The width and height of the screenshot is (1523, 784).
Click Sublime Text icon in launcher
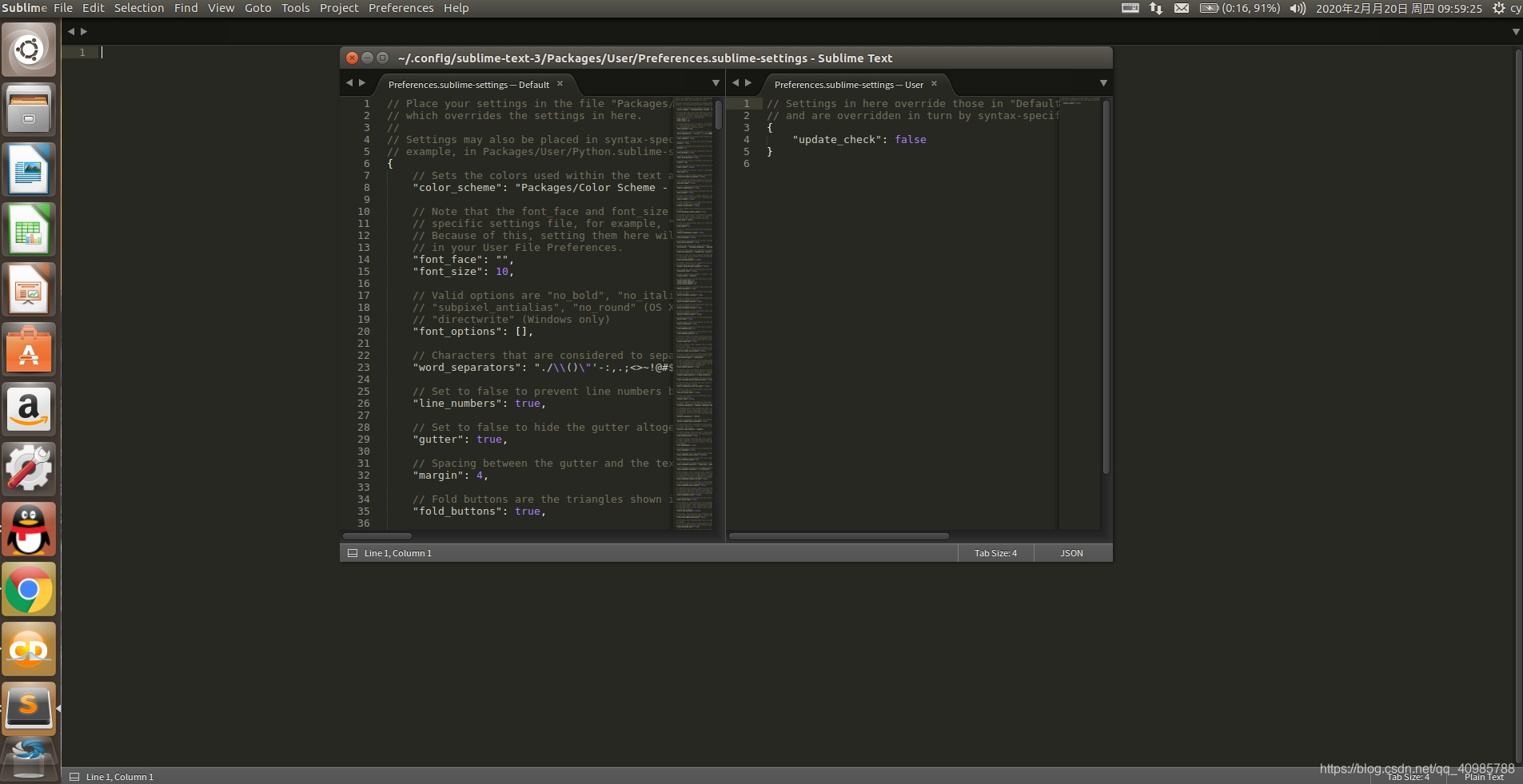(x=29, y=709)
